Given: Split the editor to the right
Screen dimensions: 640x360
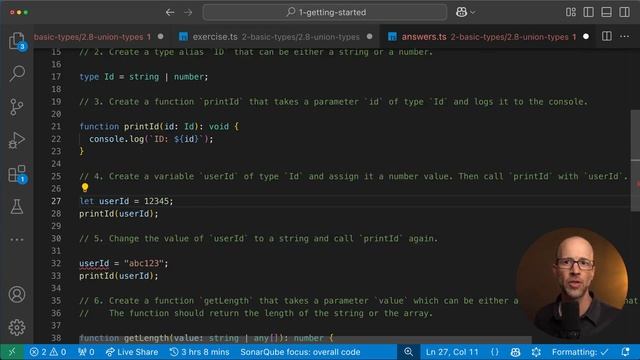Looking at the screenshot, I should 607,36.
